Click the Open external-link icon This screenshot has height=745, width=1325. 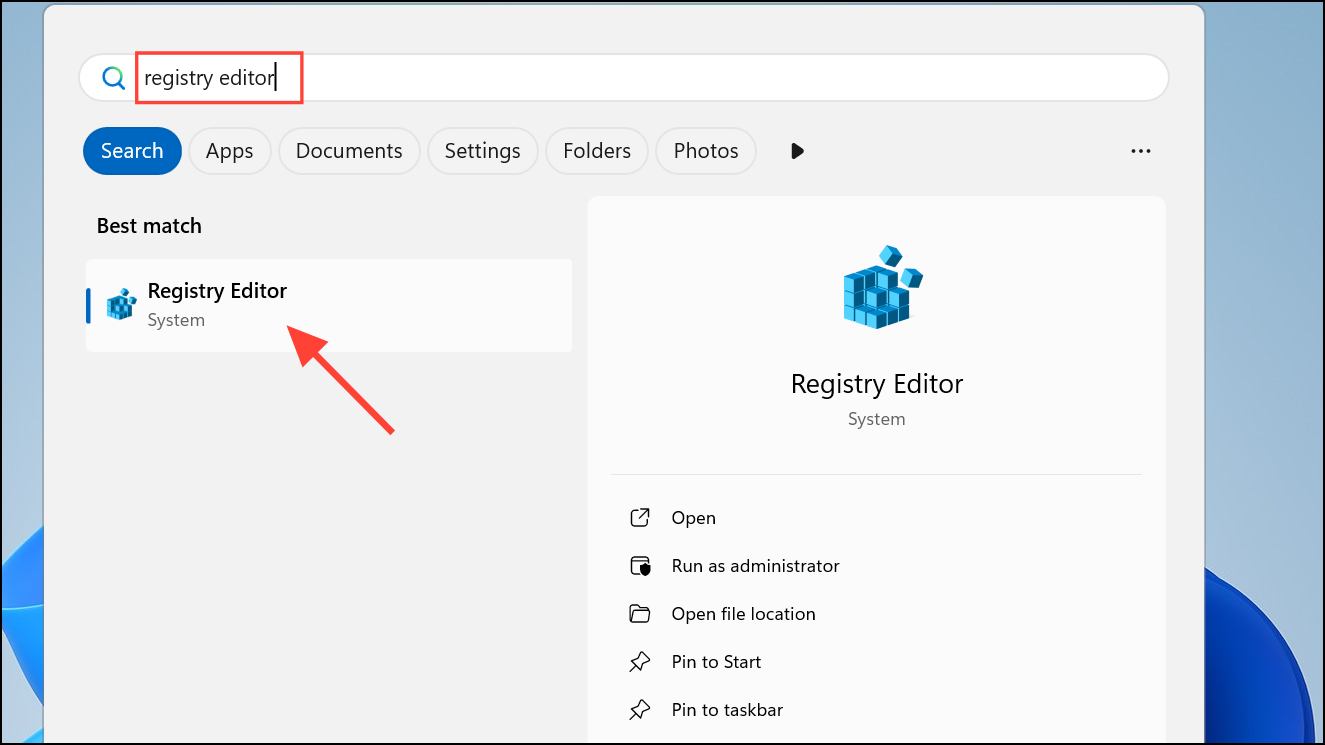[640, 518]
